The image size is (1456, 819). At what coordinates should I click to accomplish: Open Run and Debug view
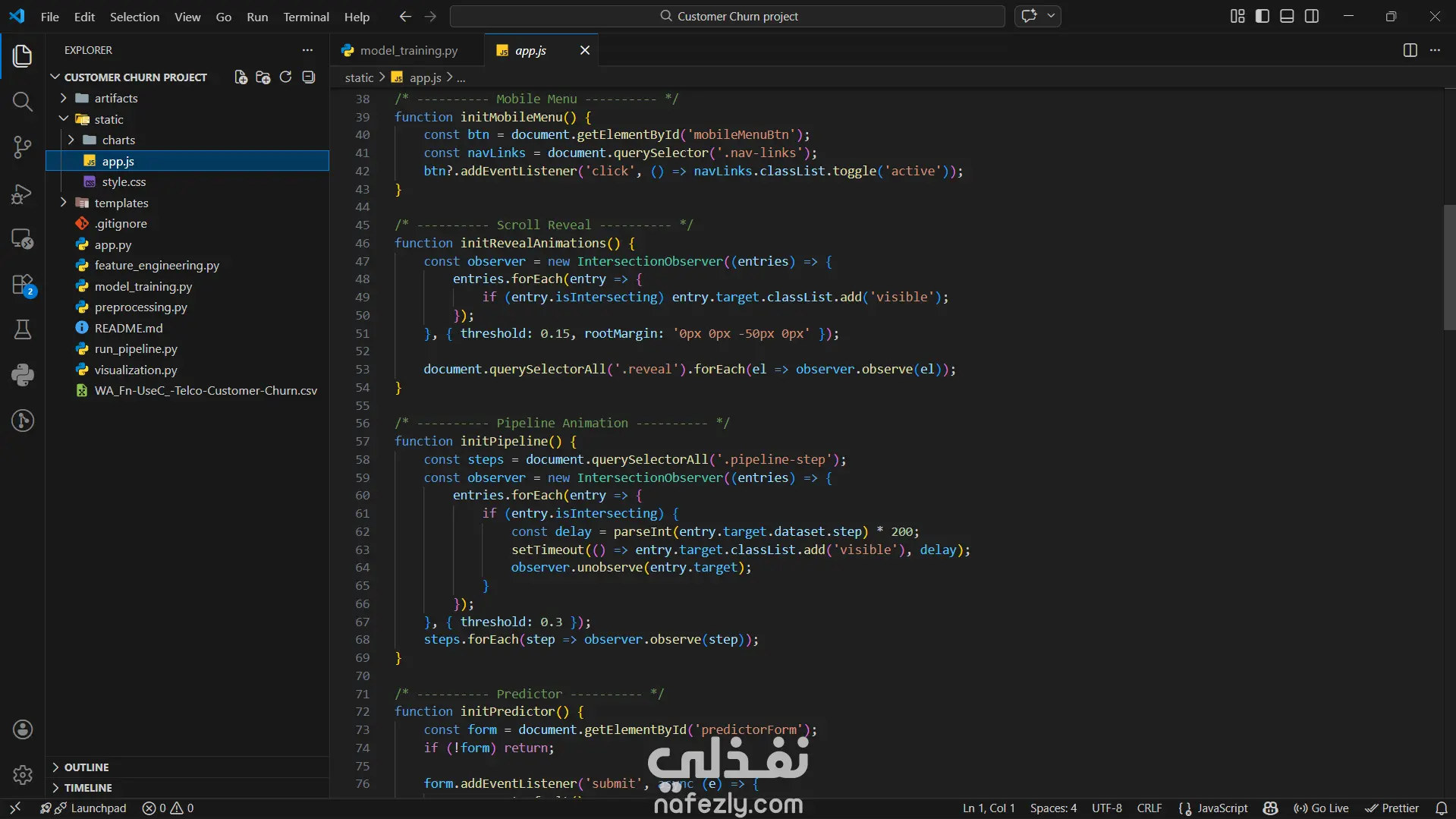pos(23,194)
